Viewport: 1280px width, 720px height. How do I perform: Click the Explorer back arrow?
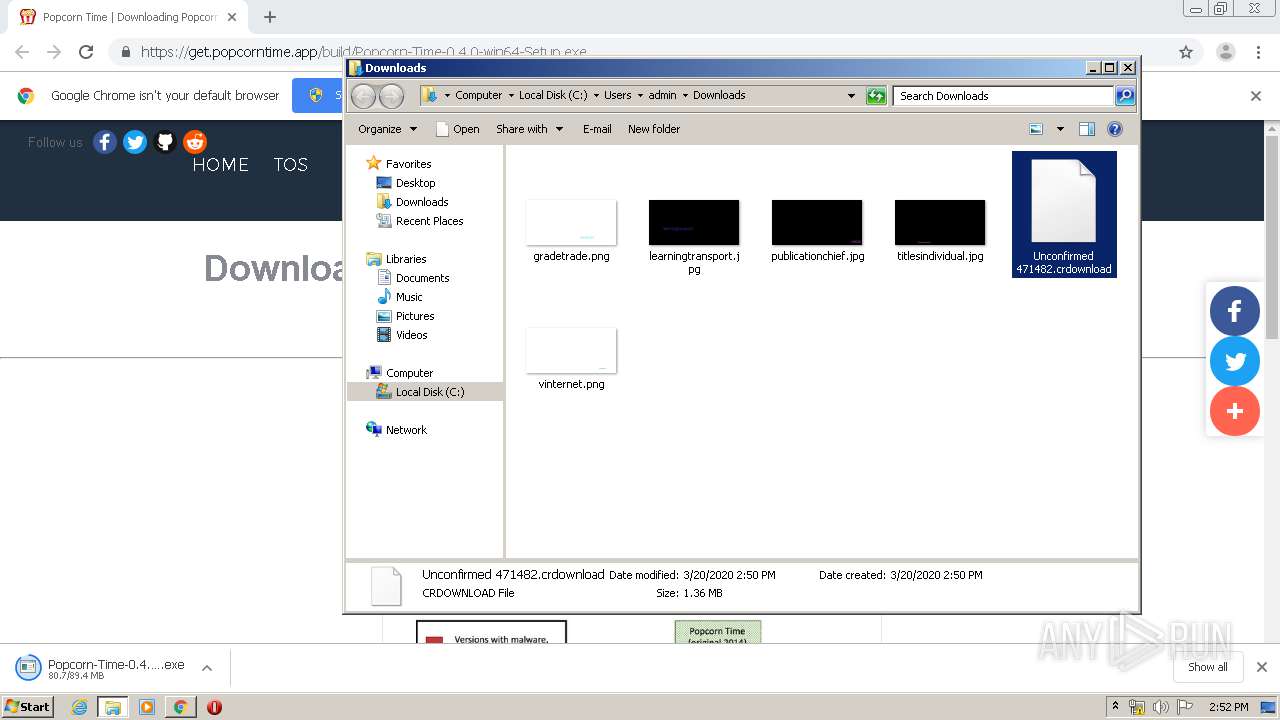pos(363,96)
